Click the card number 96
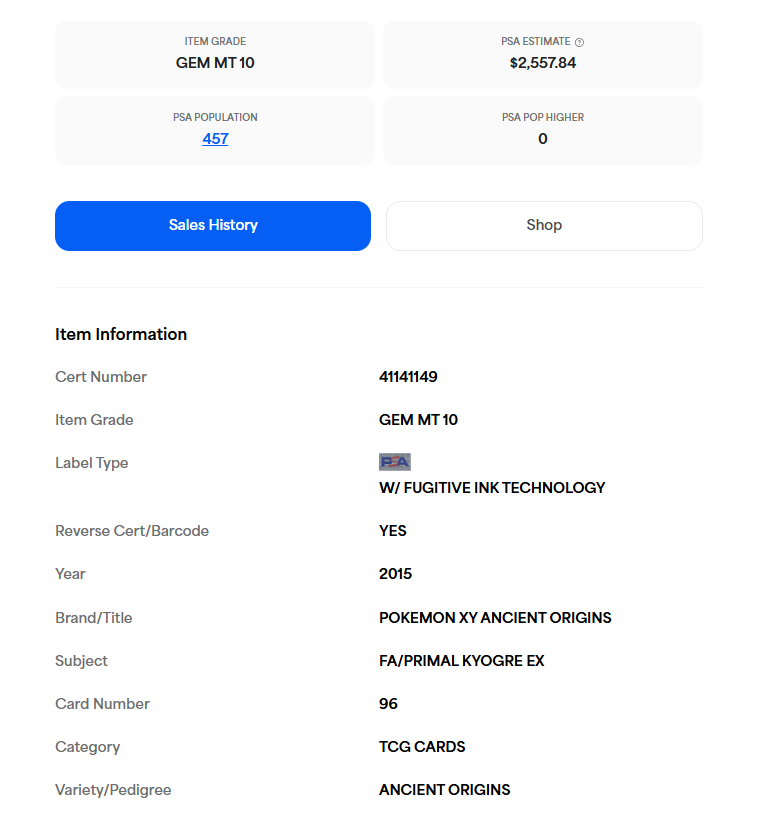The height and width of the screenshot is (828, 769). click(x=388, y=704)
